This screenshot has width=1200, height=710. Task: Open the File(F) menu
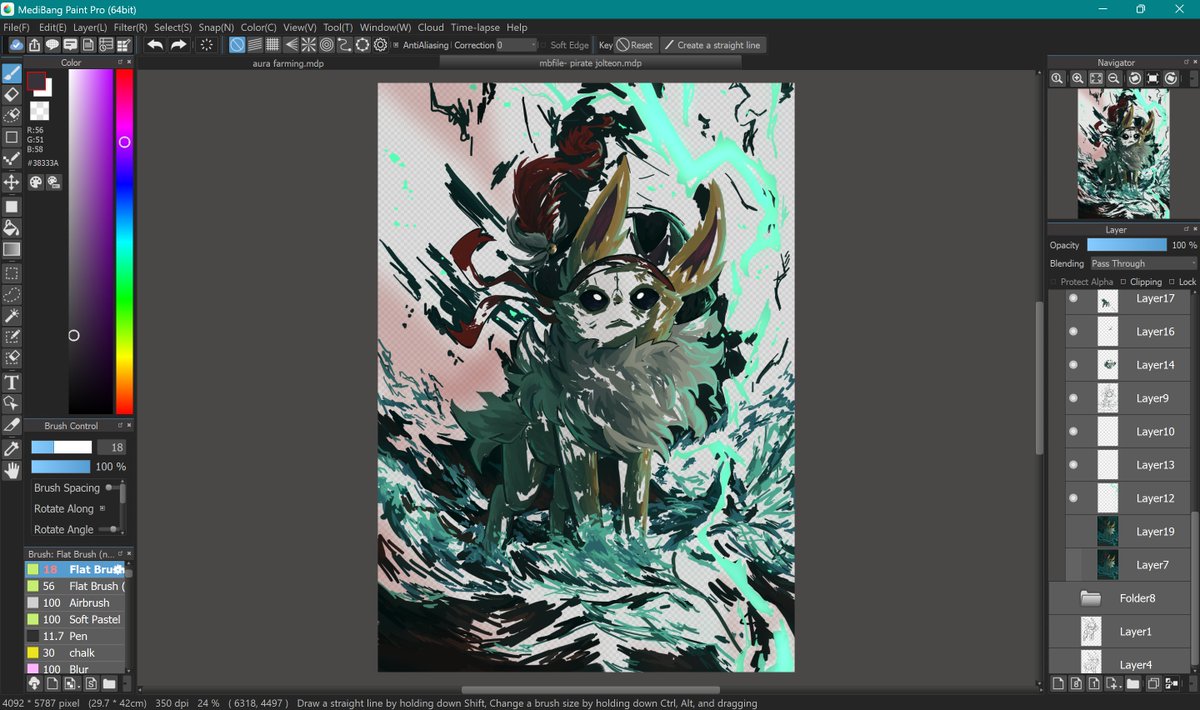click(x=16, y=27)
